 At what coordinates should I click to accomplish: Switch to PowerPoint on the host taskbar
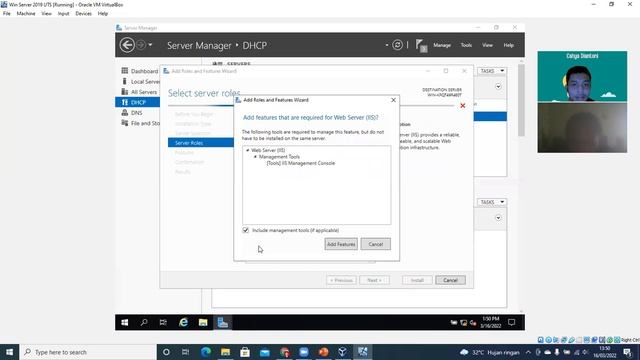[x=323, y=352]
